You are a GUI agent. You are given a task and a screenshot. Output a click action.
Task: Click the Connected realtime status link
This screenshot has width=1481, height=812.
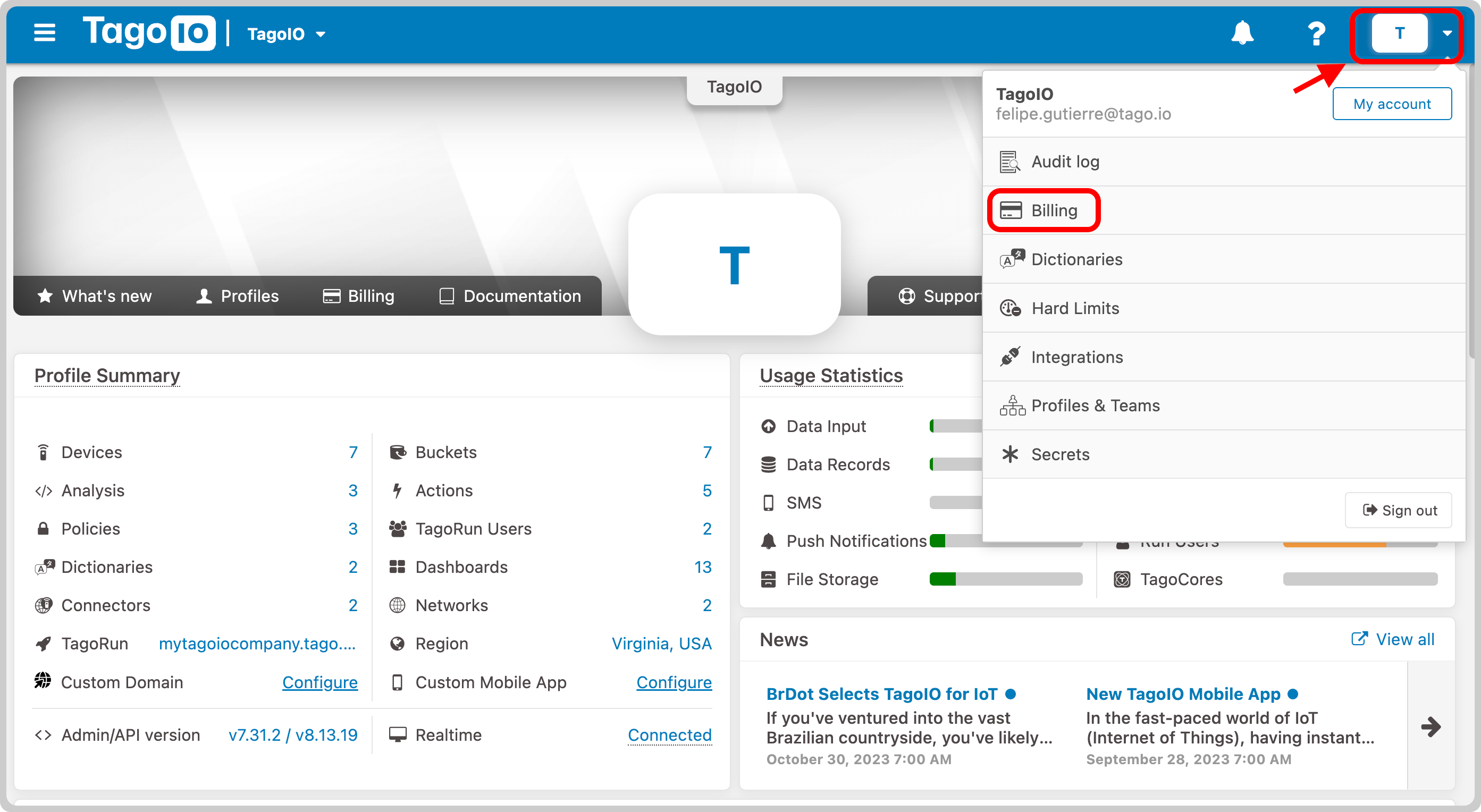tap(670, 735)
